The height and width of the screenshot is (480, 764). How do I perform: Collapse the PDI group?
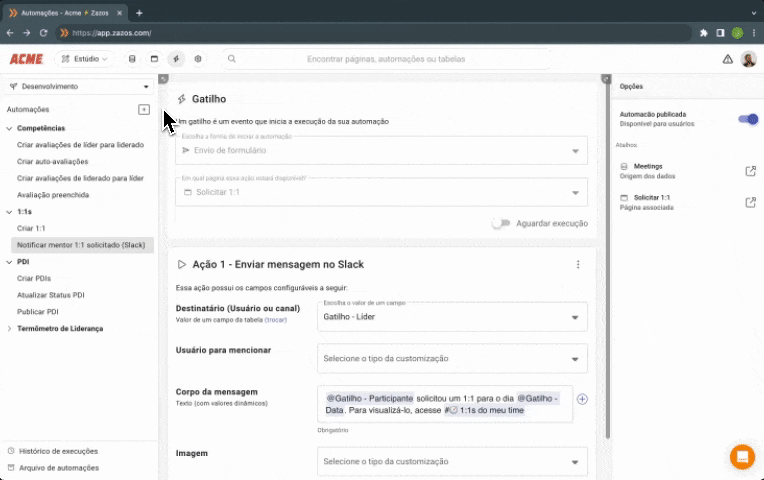coord(9,262)
